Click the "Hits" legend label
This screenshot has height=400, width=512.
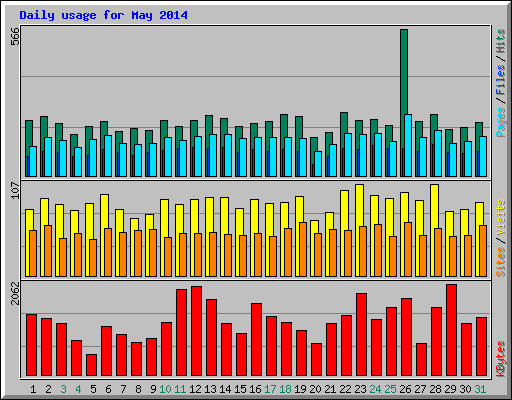coord(501,41)
